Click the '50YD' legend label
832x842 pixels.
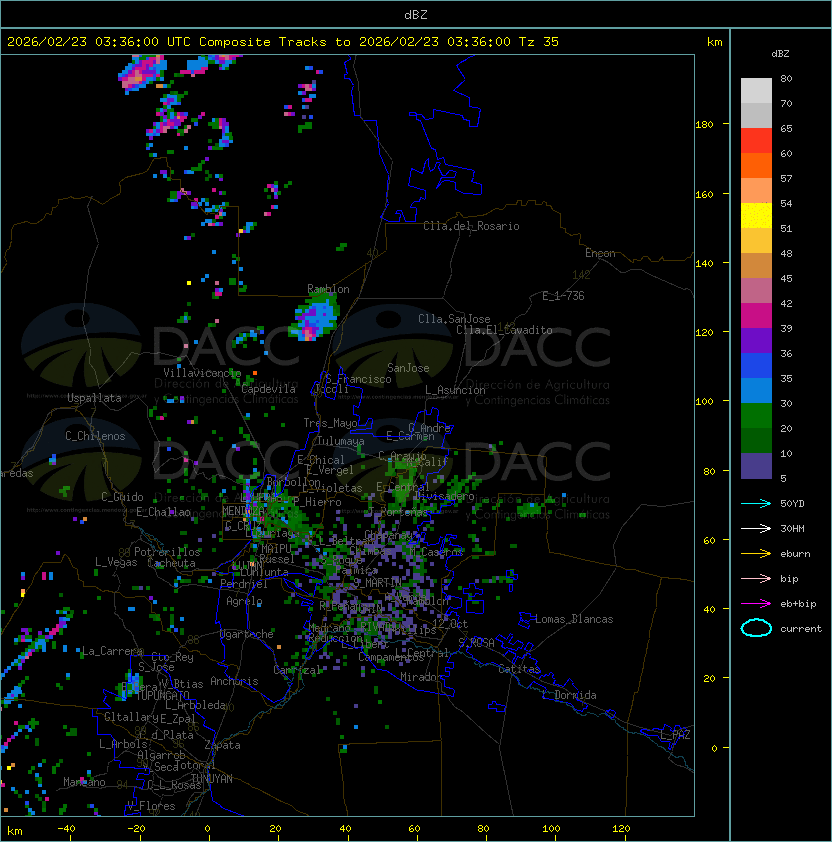792,503
